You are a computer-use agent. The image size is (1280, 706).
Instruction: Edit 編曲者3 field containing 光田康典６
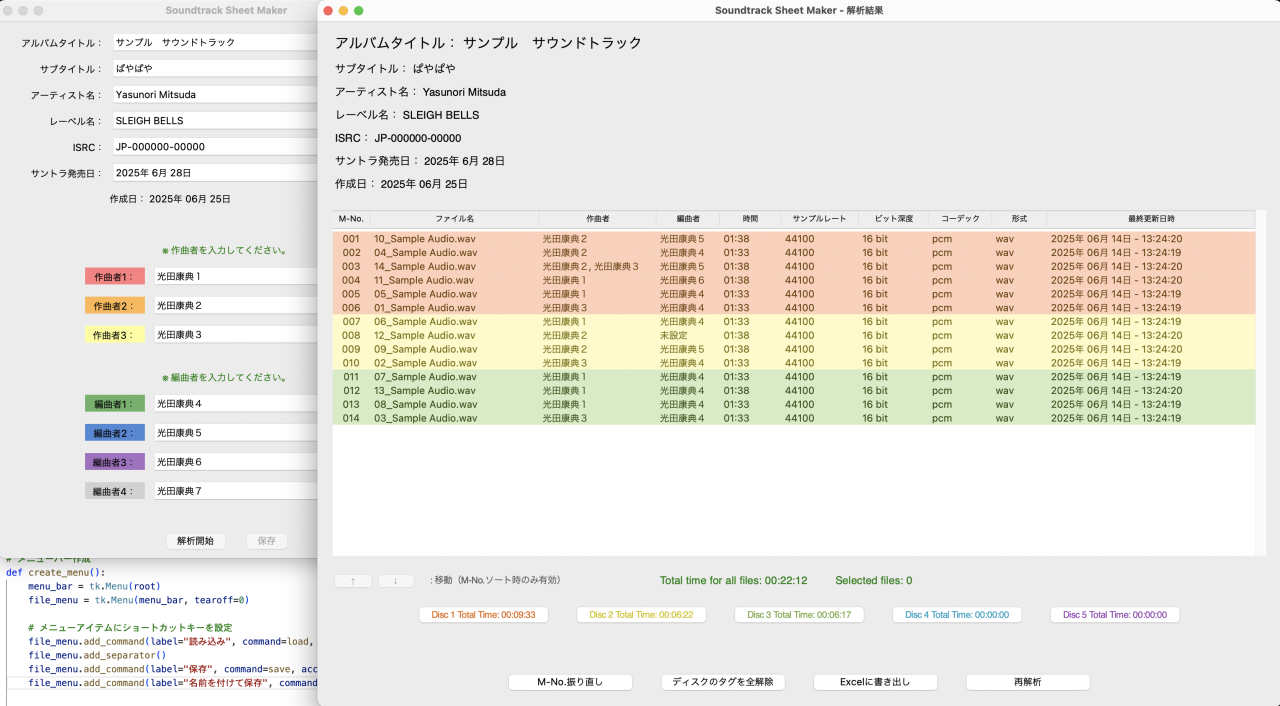pos(235,462)
